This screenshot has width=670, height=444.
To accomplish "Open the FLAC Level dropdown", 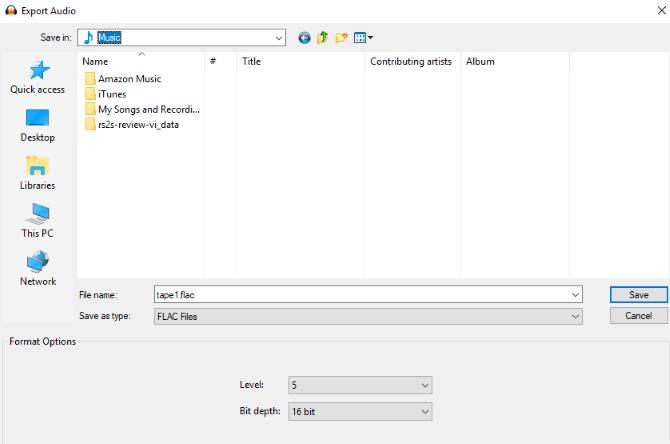I will click(x=425, y=385).
